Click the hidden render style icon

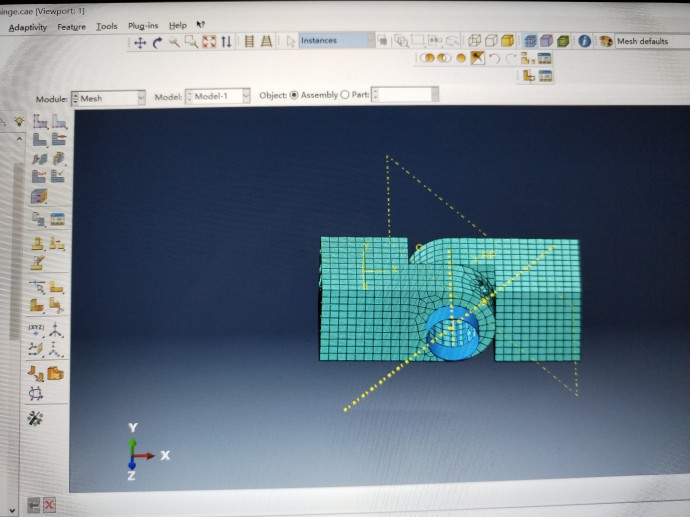[491, 41]
